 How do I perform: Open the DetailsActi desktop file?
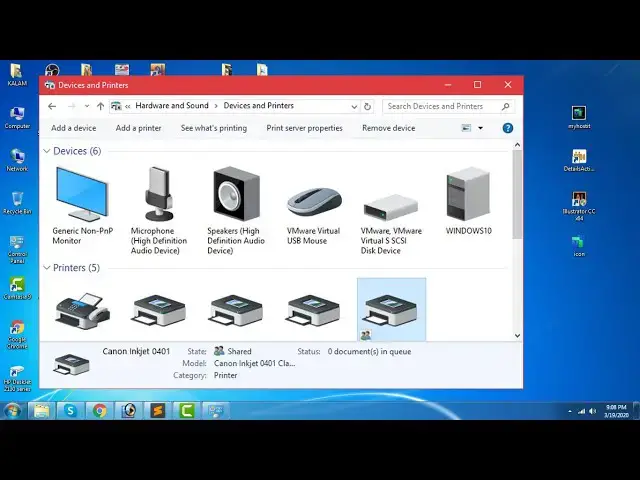[579, 160]
